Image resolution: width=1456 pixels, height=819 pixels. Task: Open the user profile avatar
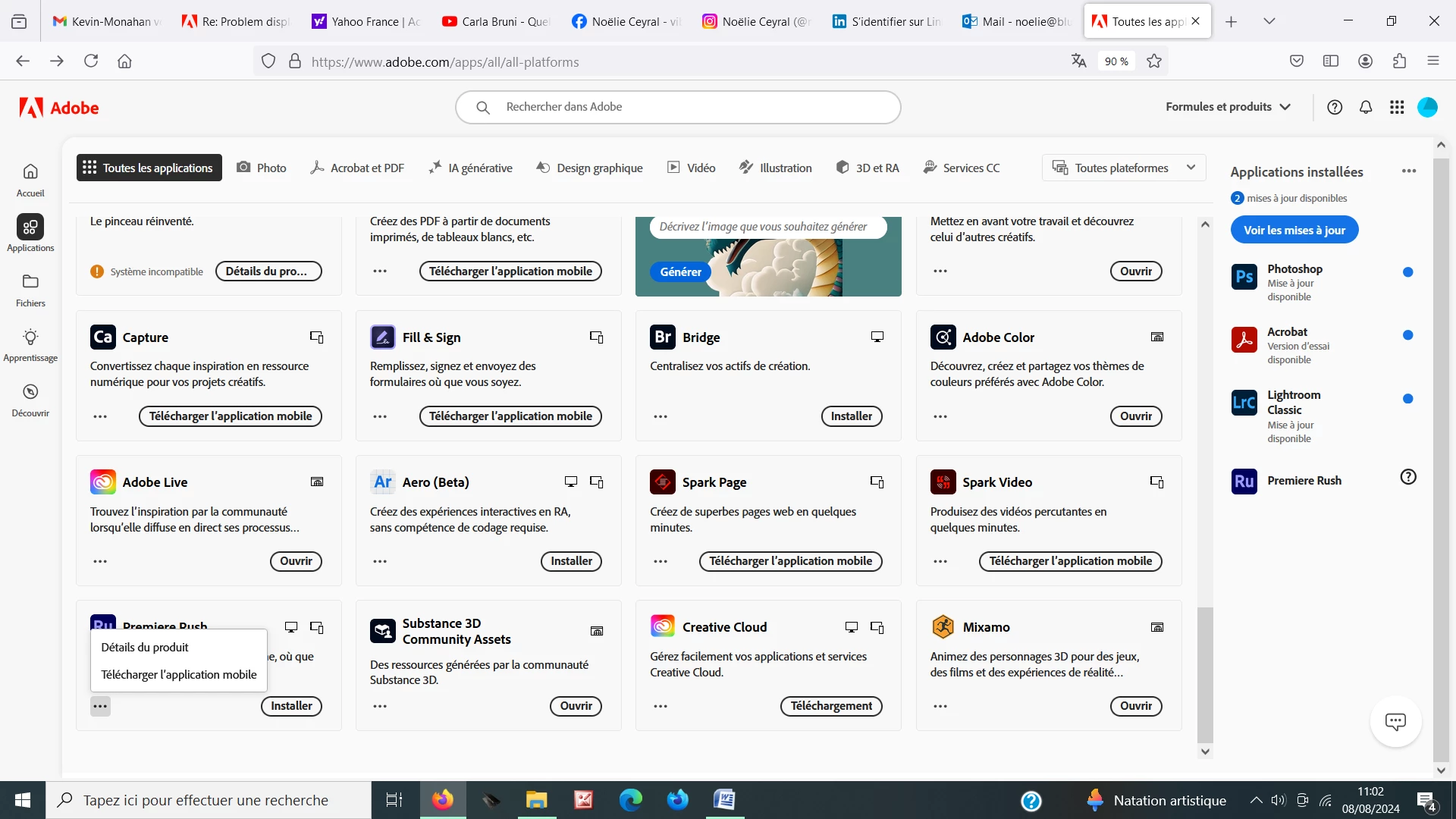[1427, 108]
